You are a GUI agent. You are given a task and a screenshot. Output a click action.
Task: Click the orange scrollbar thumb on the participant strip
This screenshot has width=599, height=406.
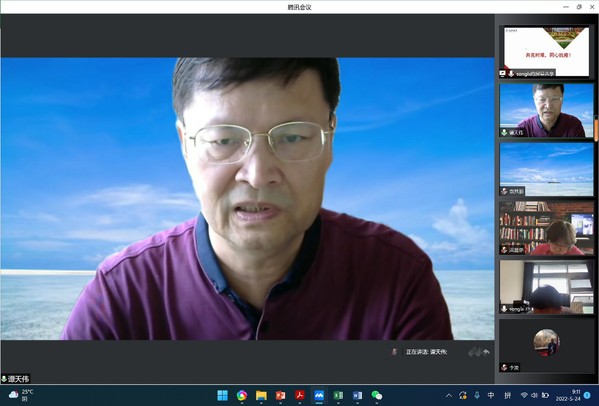(596, 130)
